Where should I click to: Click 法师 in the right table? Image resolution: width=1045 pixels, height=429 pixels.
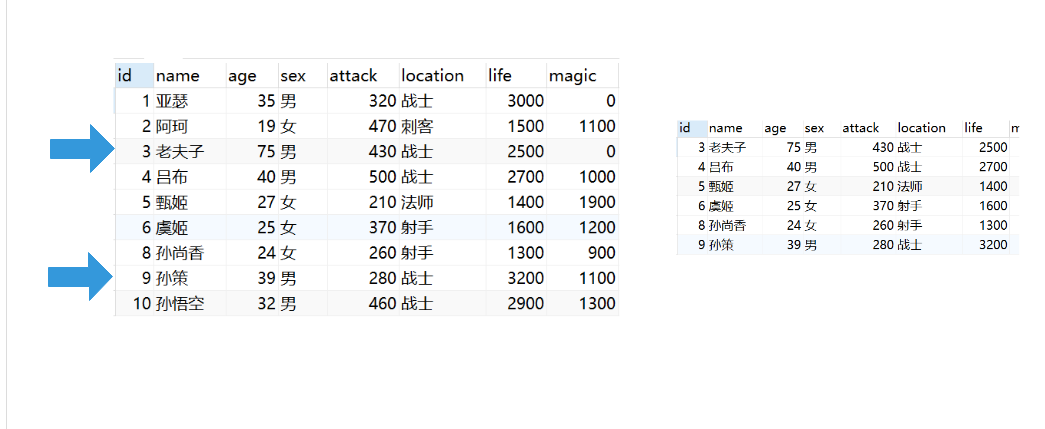click(x=909, y=186)
